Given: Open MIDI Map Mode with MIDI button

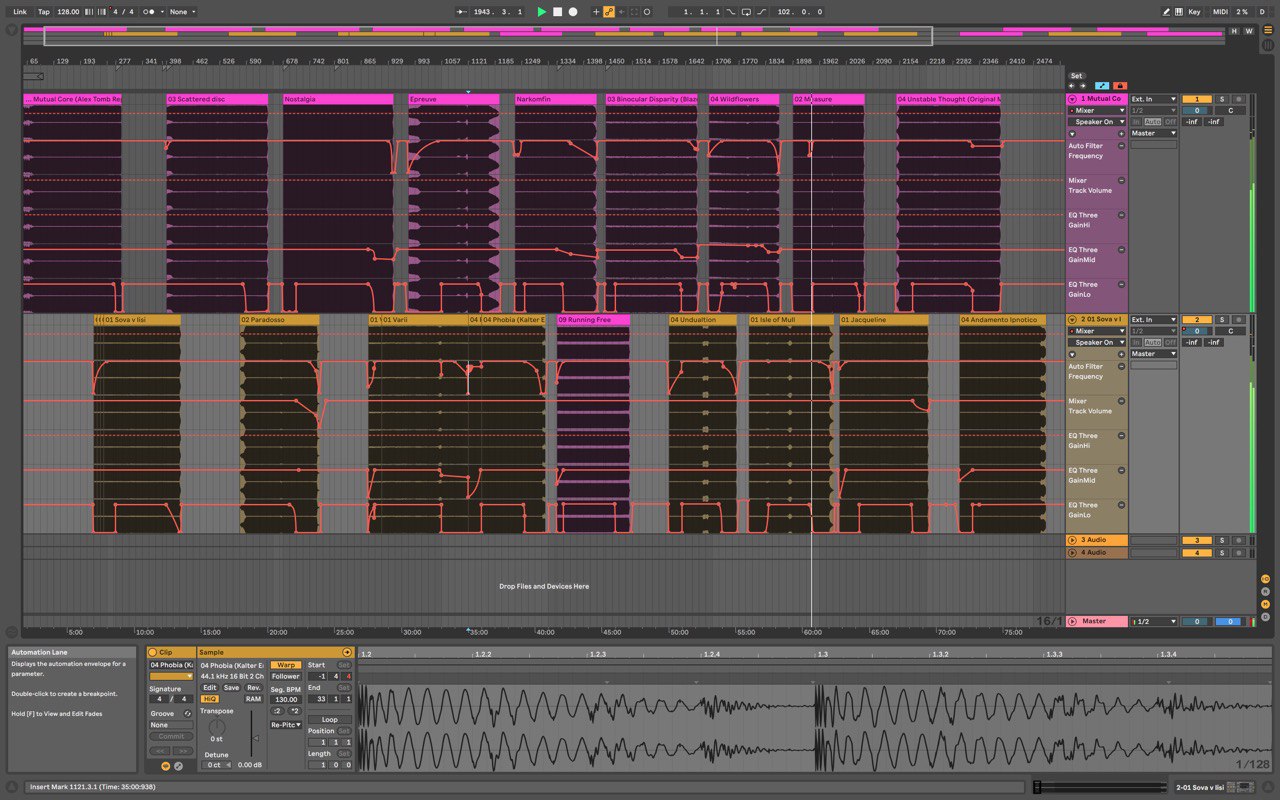Looking at the screenshot, I should click(1220, 12).
